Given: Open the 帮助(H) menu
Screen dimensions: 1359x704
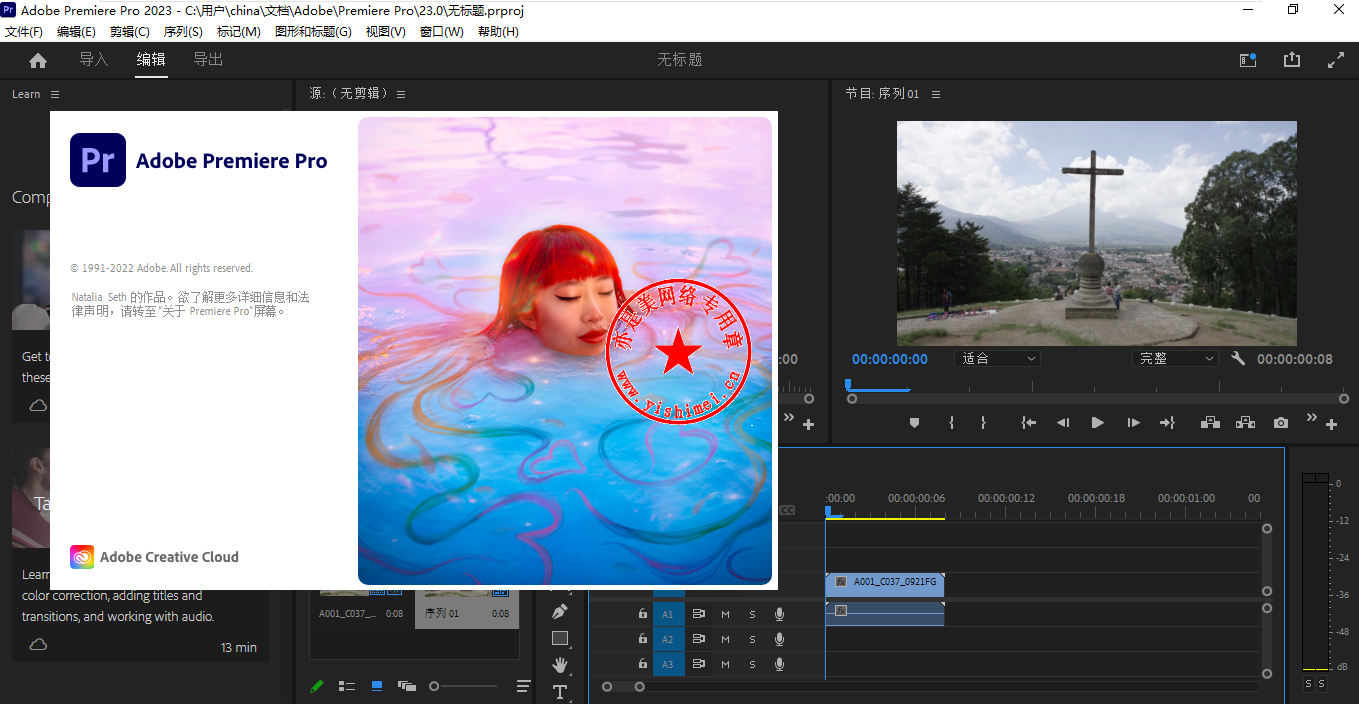Looking at the screenshot, I should coord(498,32).
